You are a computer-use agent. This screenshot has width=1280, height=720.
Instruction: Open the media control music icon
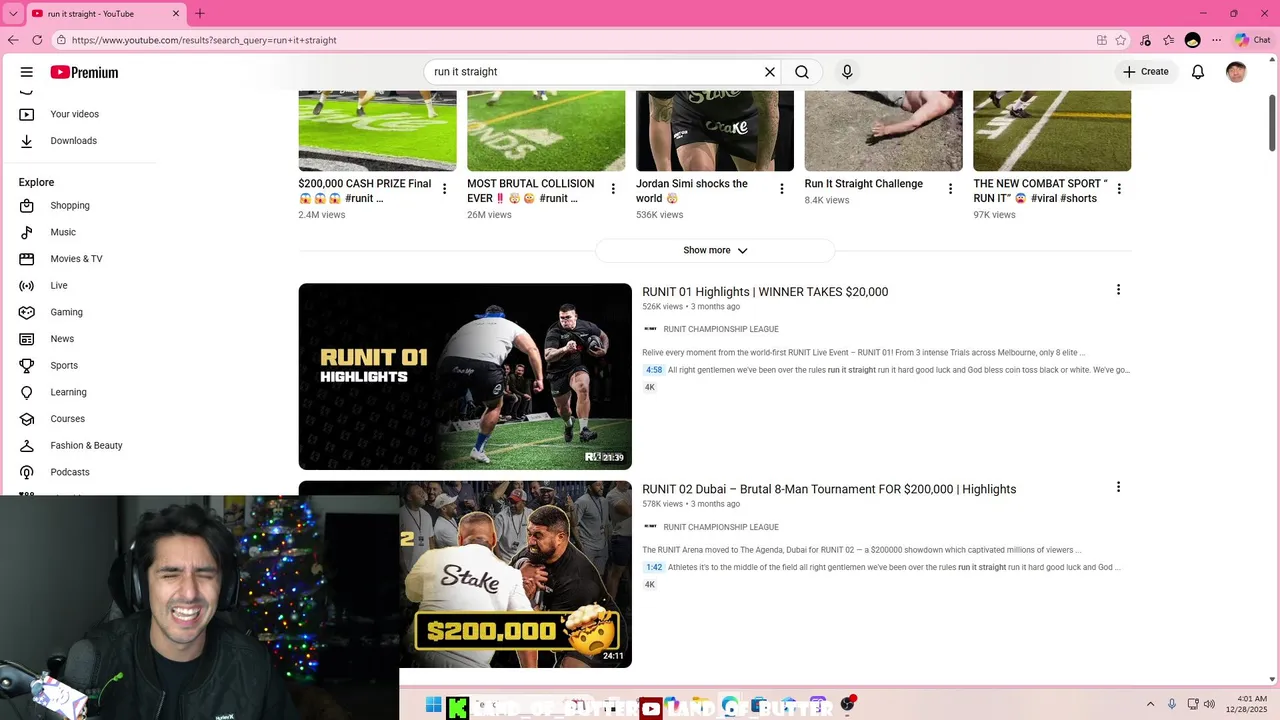pos(1145,40)
